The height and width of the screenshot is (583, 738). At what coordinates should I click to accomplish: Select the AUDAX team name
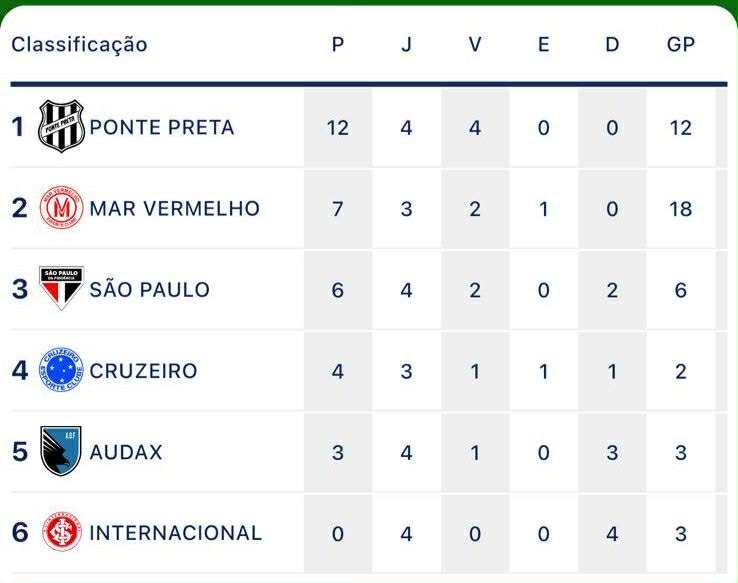pos(126,452)
